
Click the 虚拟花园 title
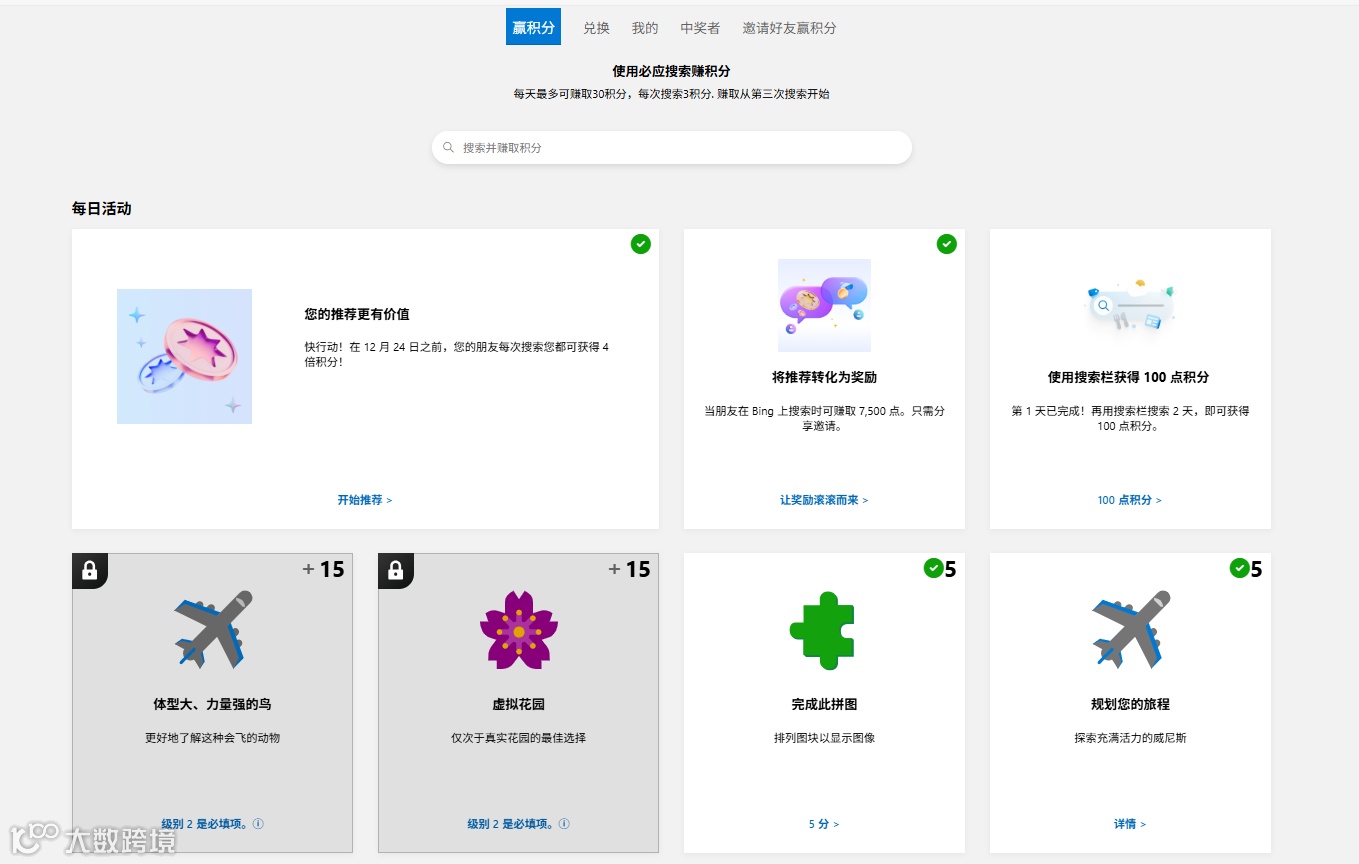click(518, 704)
